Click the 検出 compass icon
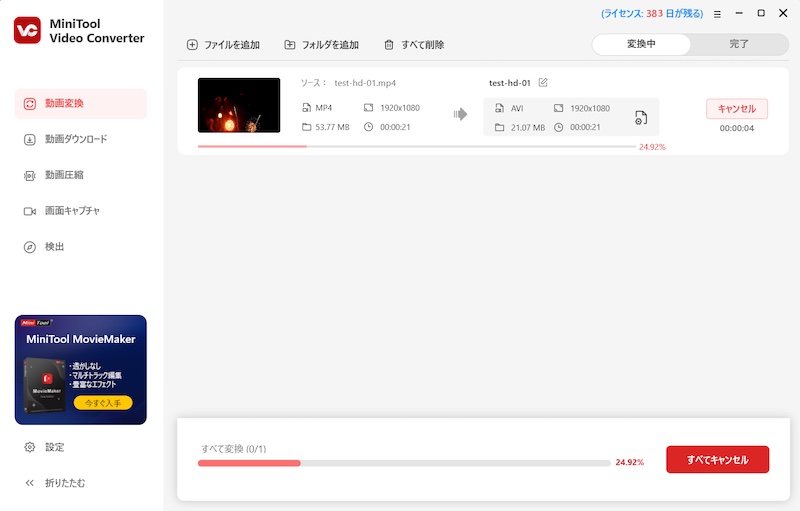Screen dimensions: 800x511 point(30,247)
